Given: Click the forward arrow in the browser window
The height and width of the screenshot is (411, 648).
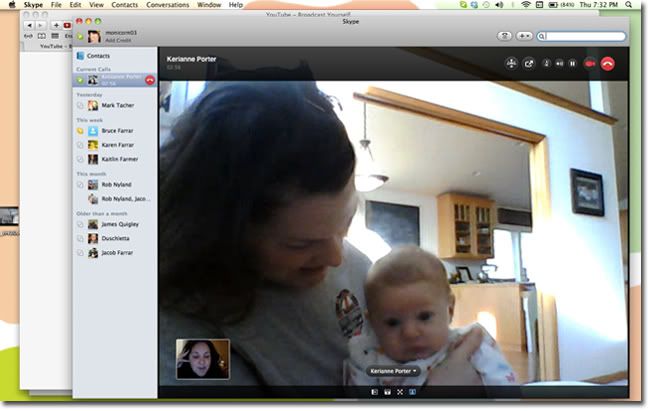Looking at the screenshot, I should 40,25.
